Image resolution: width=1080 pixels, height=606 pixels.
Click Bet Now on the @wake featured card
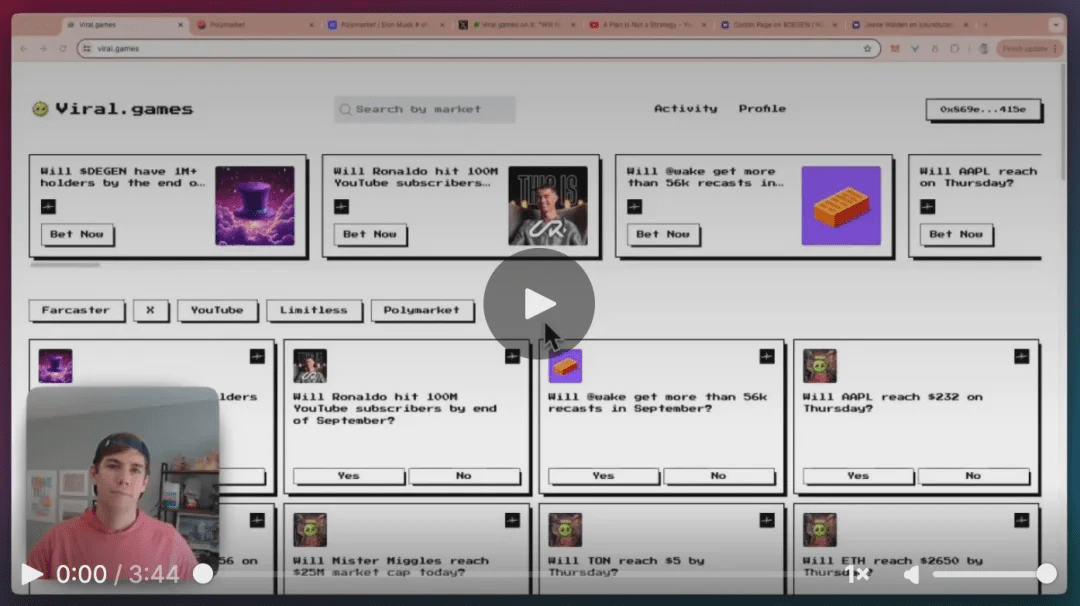663,234
